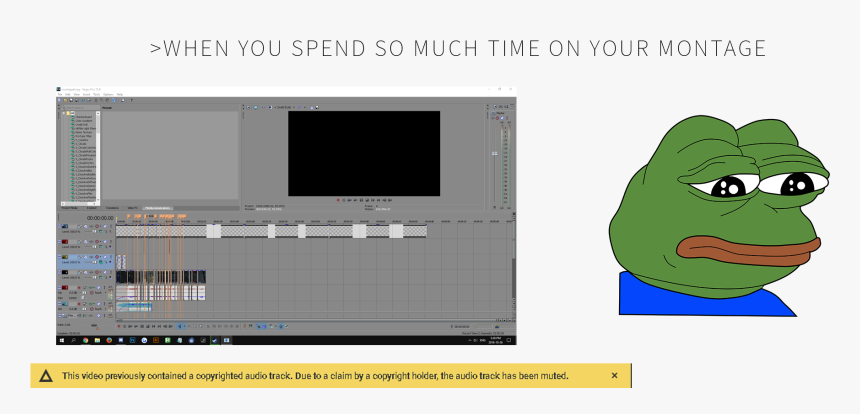Open the Options menu in Vegas Pro
This screenshot has height=414, width=860.
coord(108,94)
